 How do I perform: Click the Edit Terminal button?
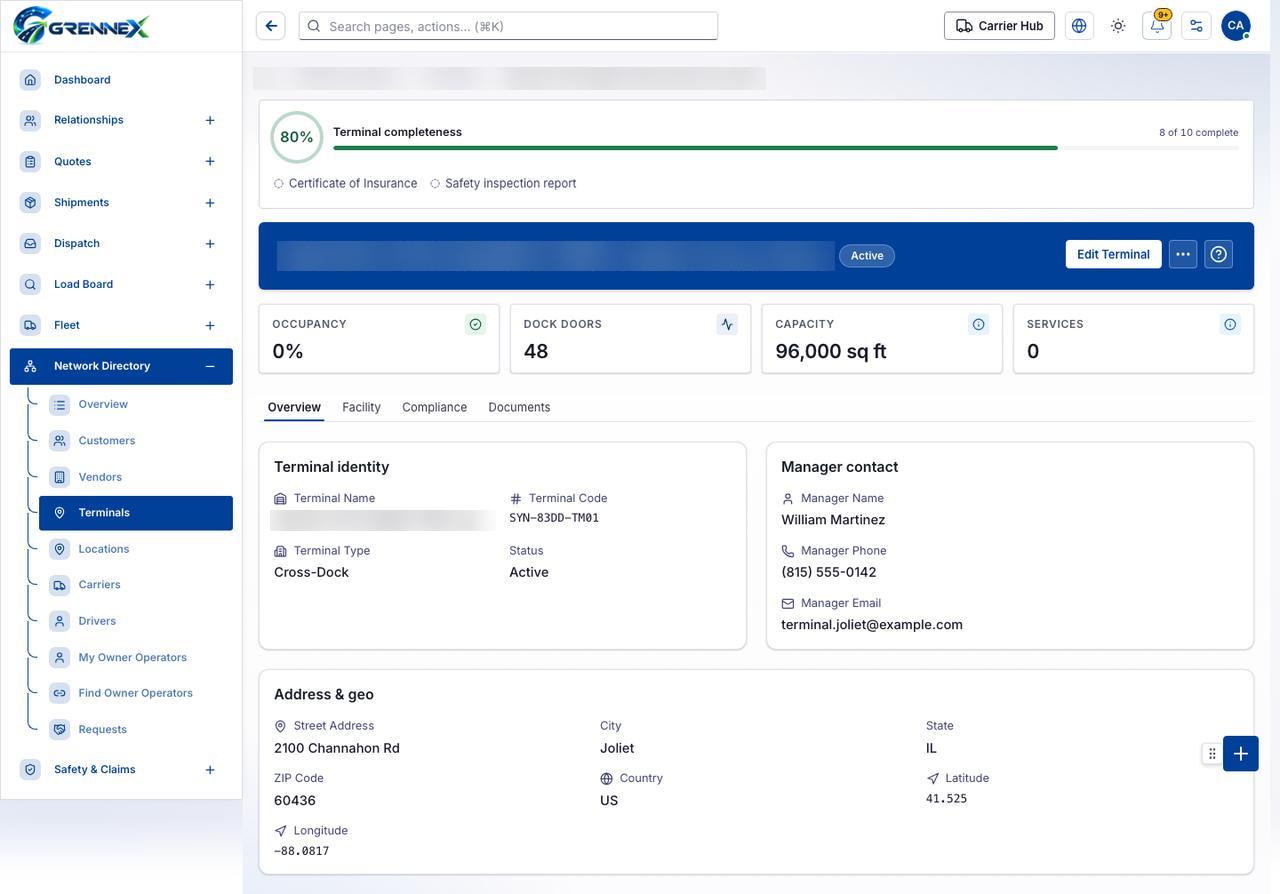click(1113, 254)
